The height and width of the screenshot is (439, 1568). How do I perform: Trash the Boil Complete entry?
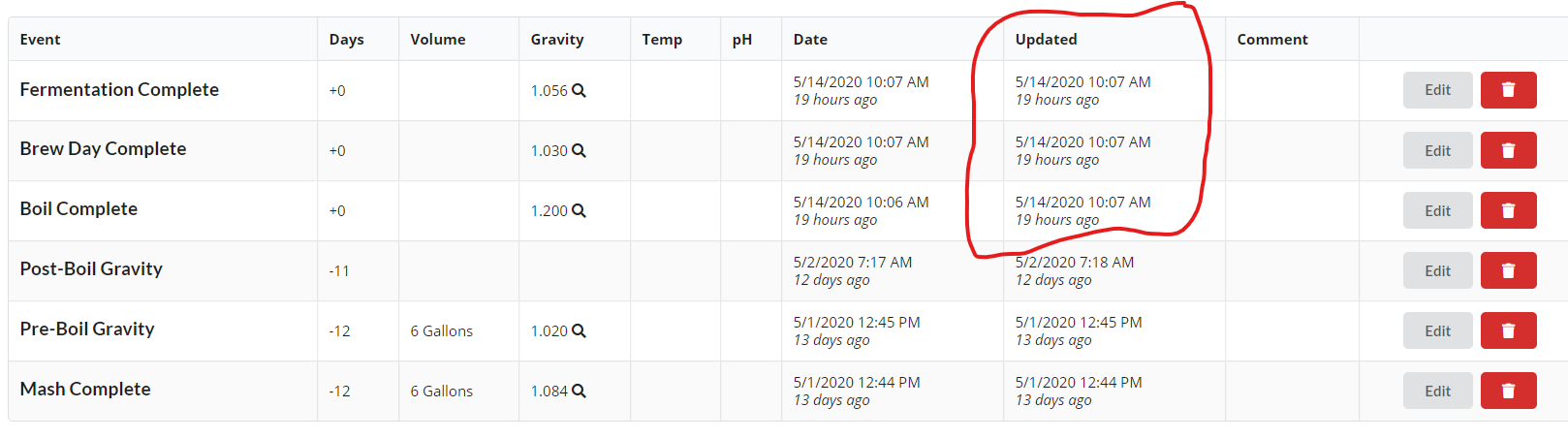pyautogui.click(x=1508, y=210)
